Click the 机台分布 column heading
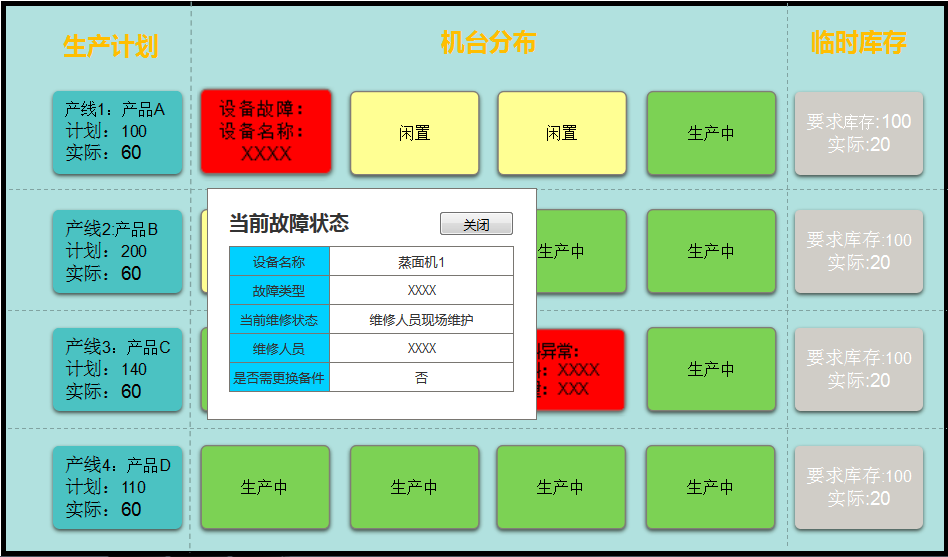Viewport: 948px width, 557px height. [x=488, y=43]
